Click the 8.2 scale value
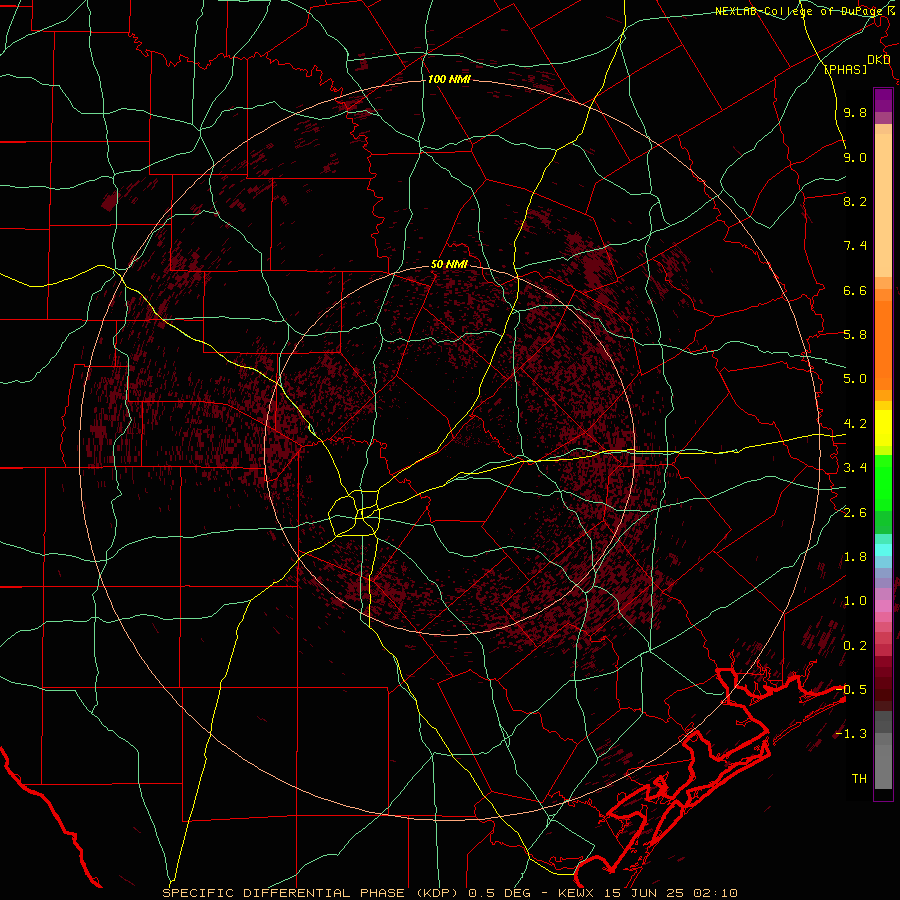Image resolution: width=900 pixels, height=900 pixels. pos(855,201)
